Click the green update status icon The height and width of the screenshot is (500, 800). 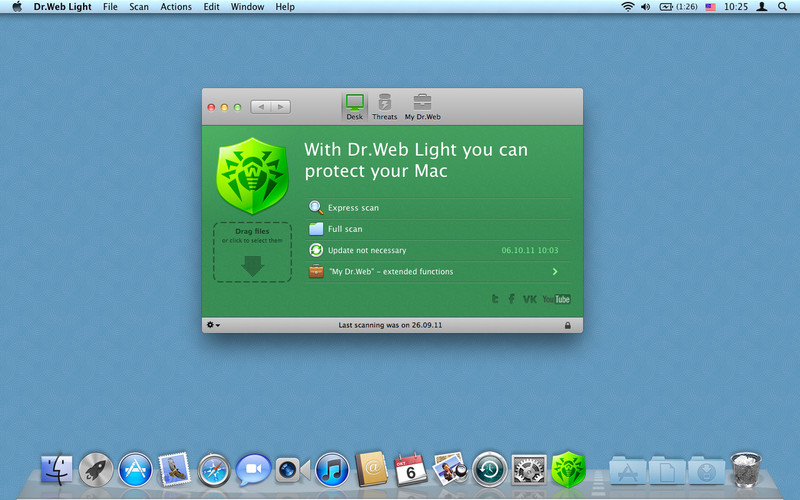tap(316, 250)
